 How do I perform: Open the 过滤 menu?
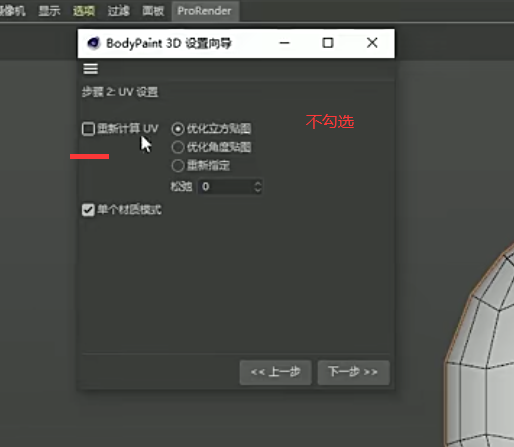(x=118, y=11)
